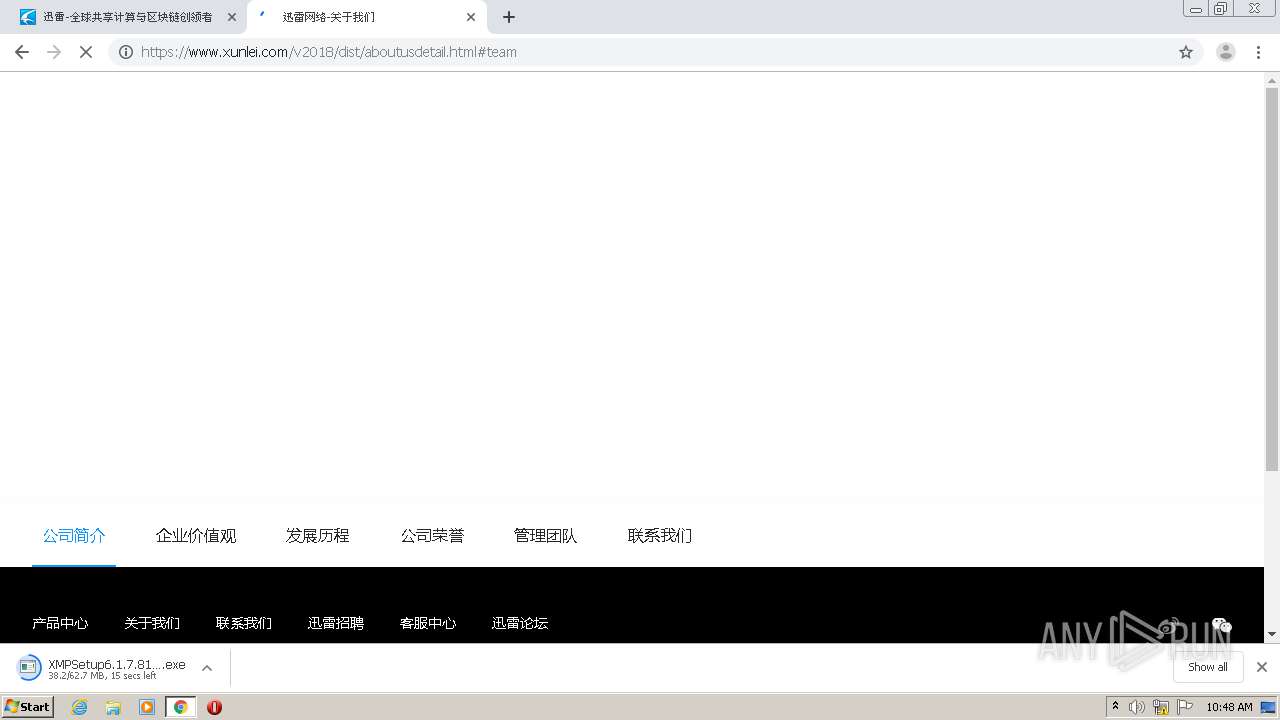Click the WeChat icon in the footer
This screenshot has width=1280, height=720.
[x=1221, y=626]
